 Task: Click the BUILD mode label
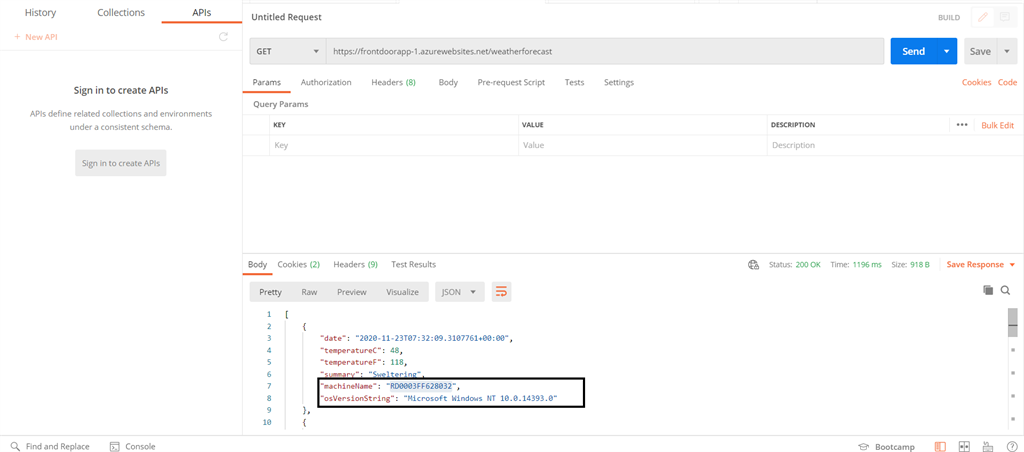click(949, 18)
